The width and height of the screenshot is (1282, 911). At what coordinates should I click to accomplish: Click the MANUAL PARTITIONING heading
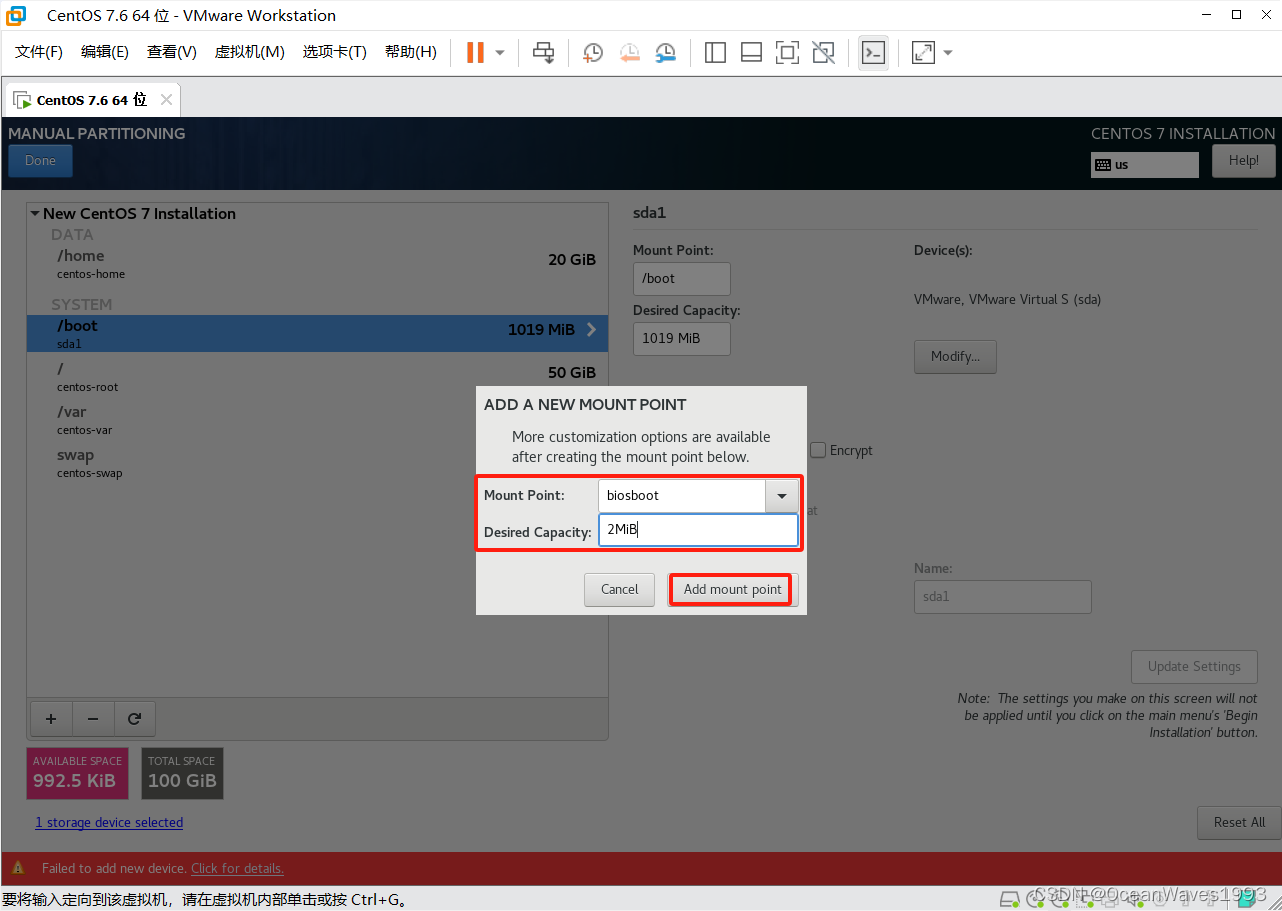click(x=97, y=133)
